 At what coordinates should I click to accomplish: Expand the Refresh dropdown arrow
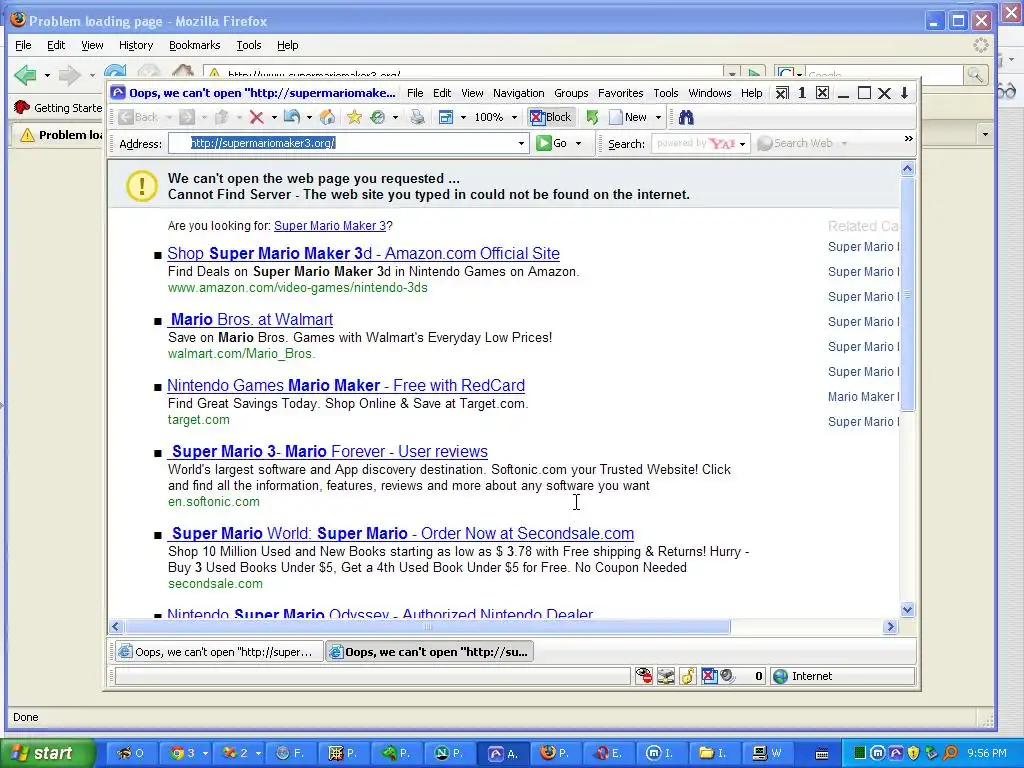coord(309,118)
